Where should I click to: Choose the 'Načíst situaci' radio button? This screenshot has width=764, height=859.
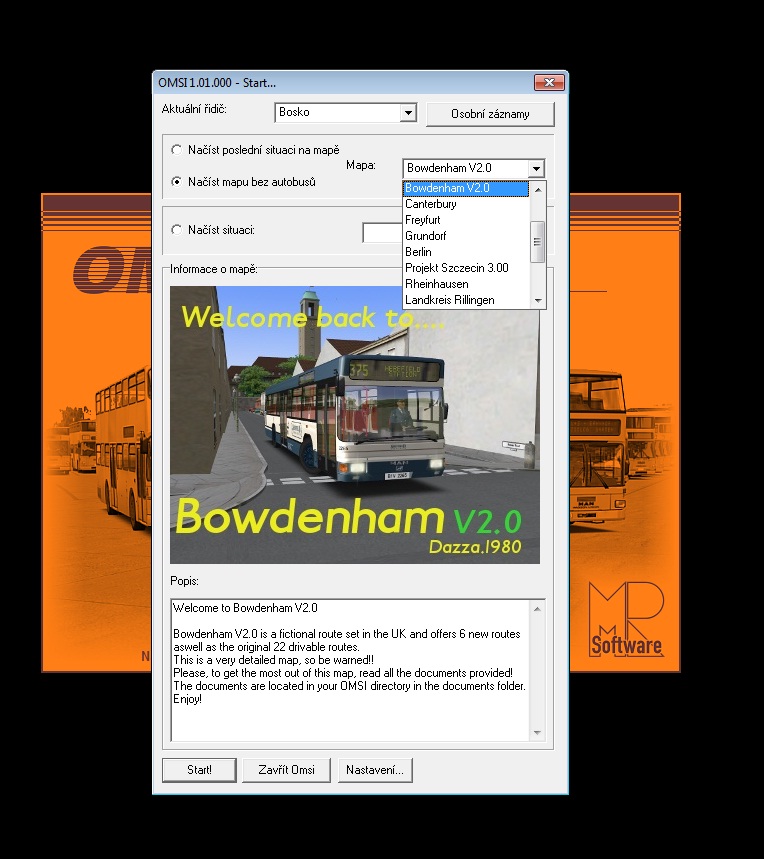click(177, 230)
